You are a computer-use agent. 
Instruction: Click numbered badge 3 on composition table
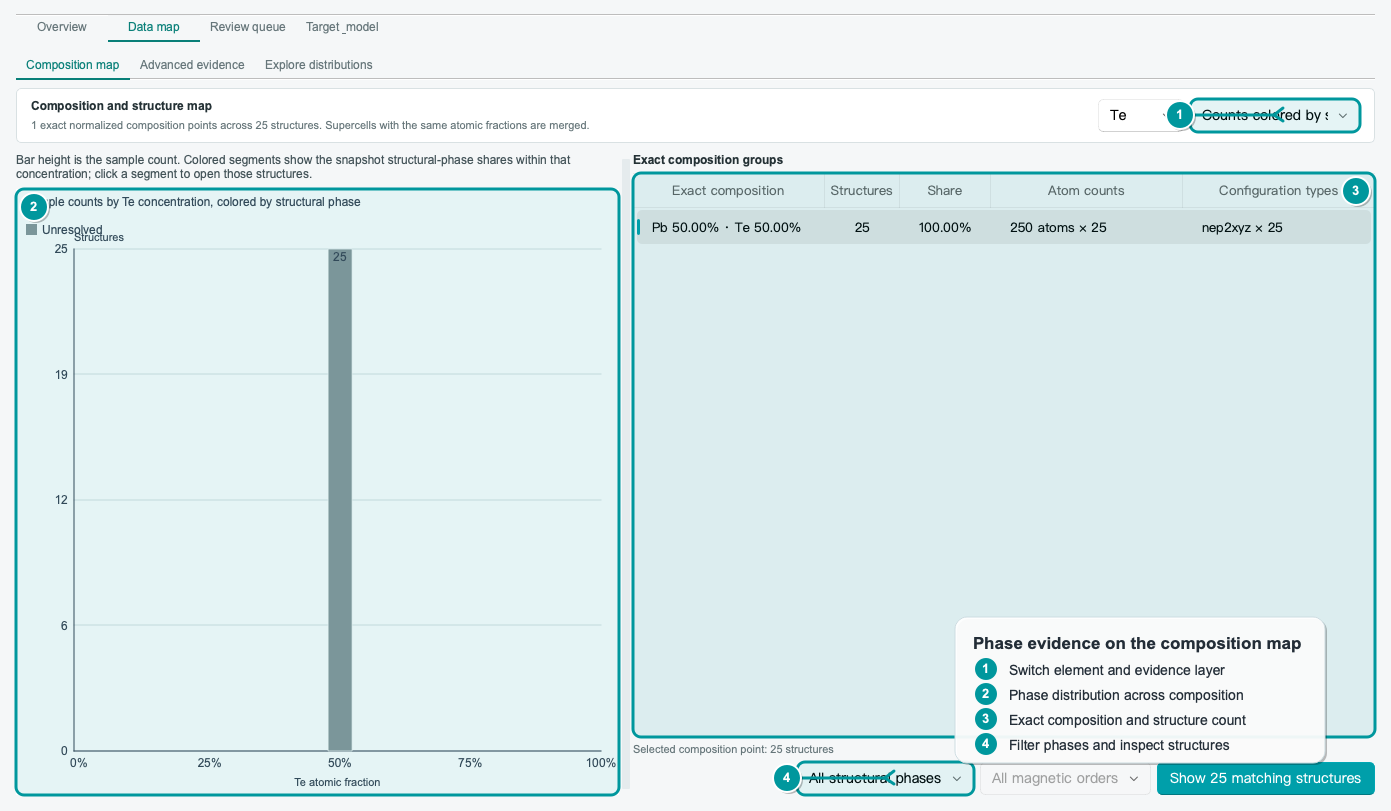click(x=1355, y=190)
